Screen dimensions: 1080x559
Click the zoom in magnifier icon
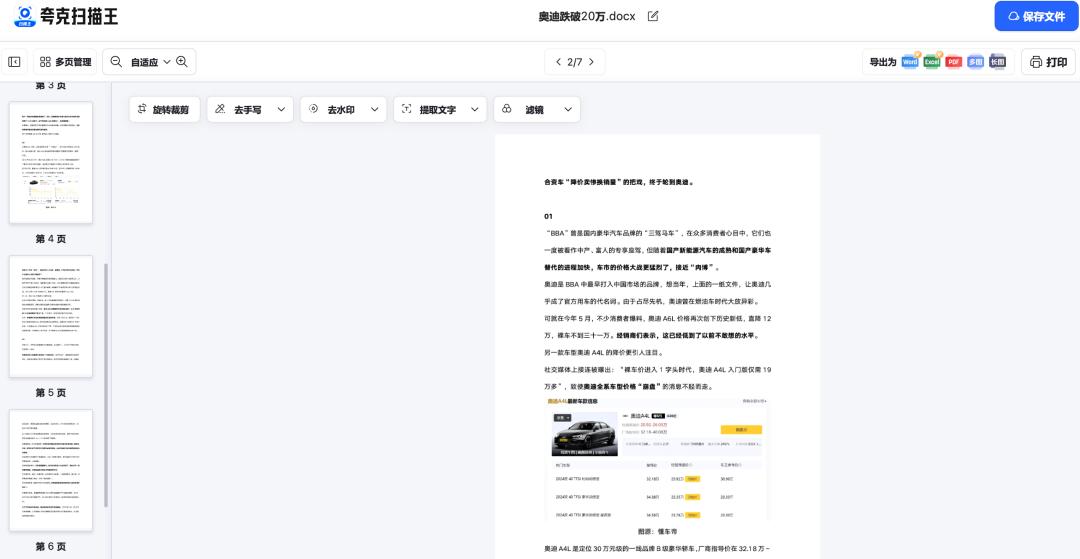click(x=182, y=62)
